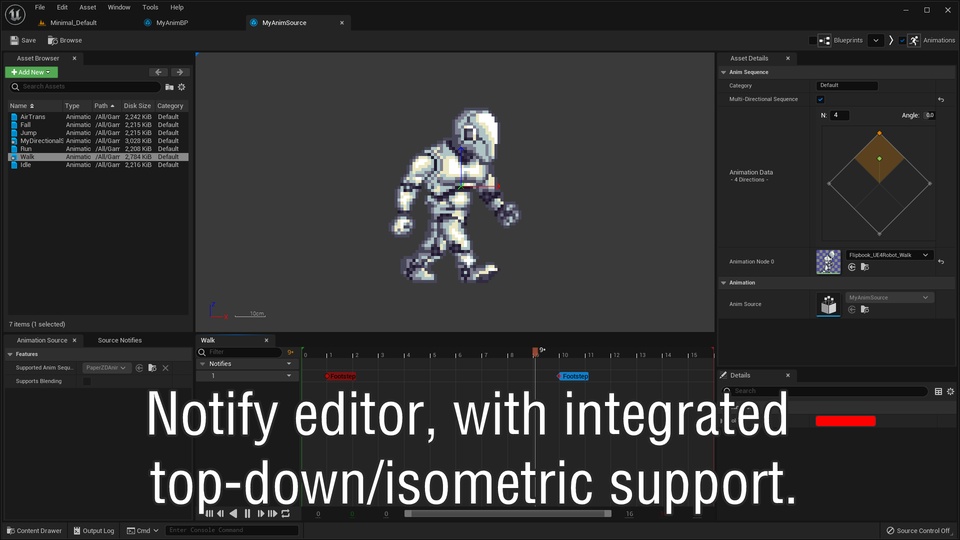
Task: Use selected asset for Supported Anim Sequence
Action: pyautogui.click(x=140, y=368)
